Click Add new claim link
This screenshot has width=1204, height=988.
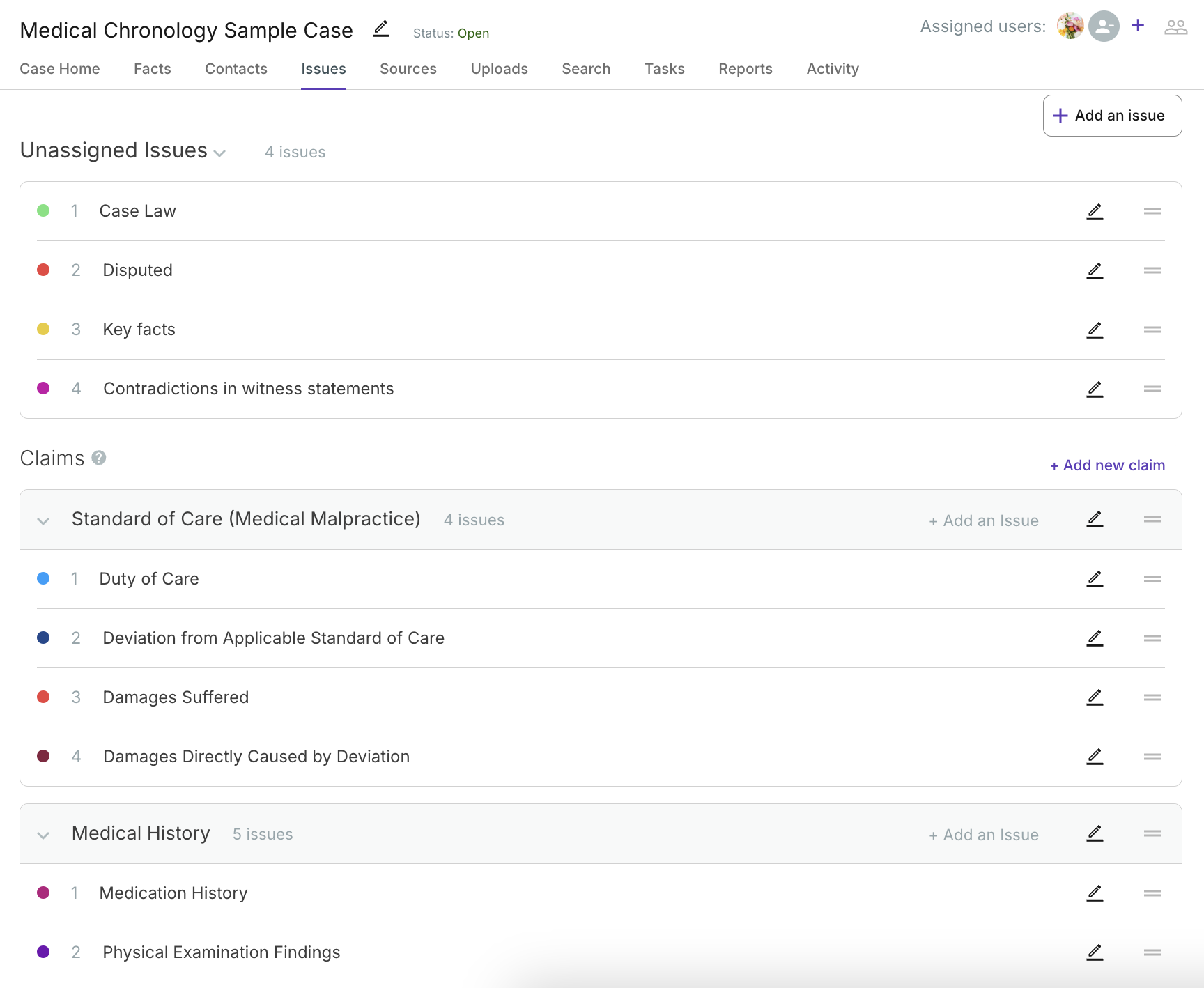pos(1106,465)
